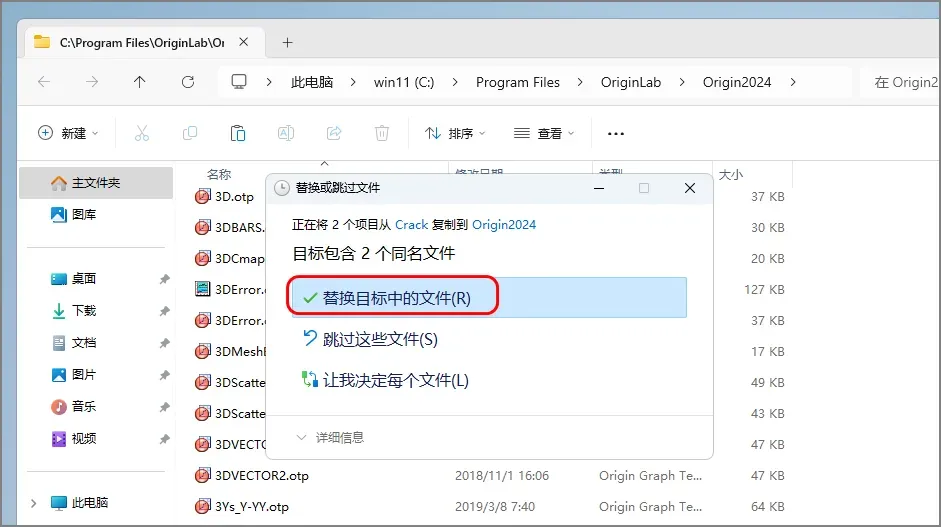Click the Copy icon in toolbar
This screenshot has width=941, height=527.
tap(190, 133)
